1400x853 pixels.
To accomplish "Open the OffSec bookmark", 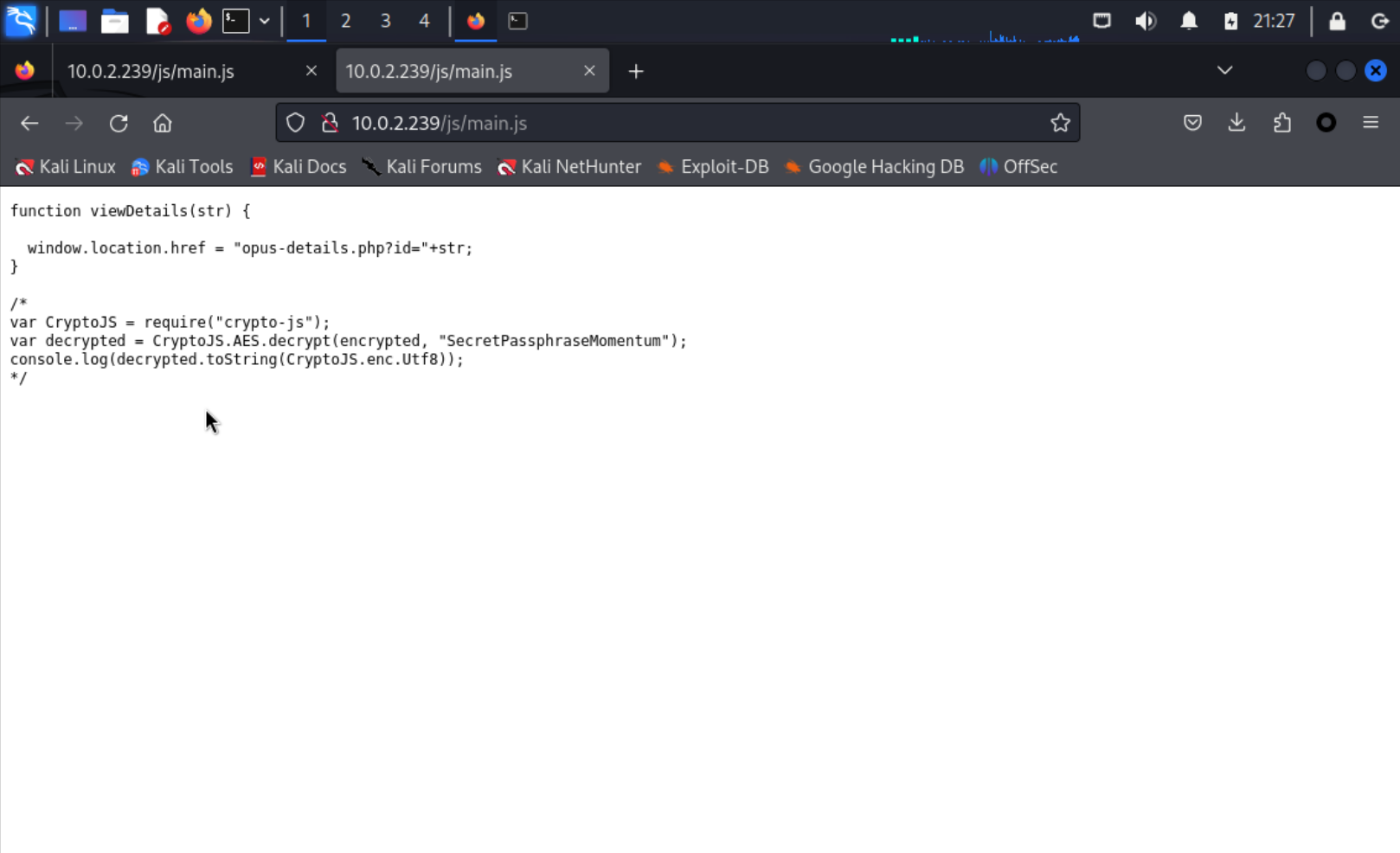I will tap(1018, 167).
